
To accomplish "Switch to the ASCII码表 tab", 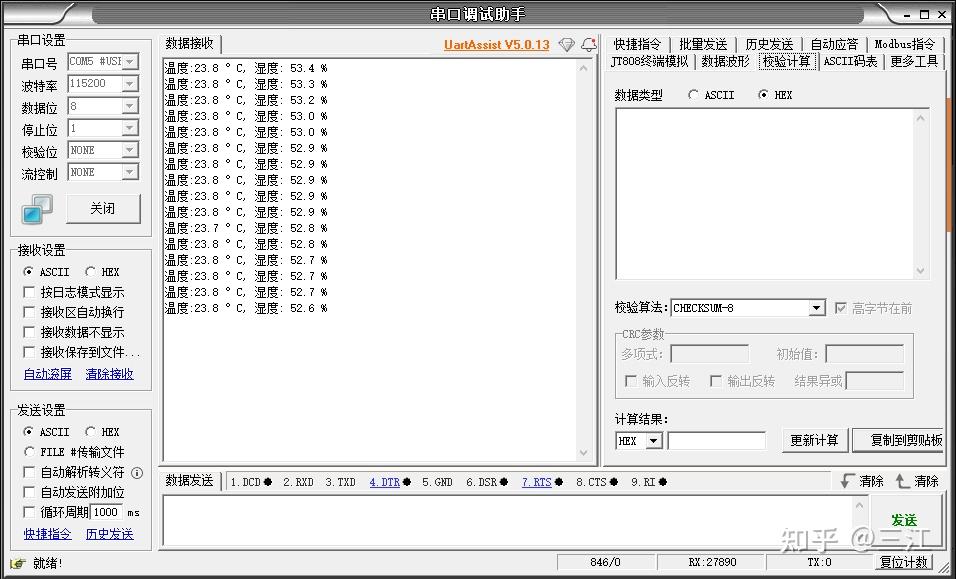I will tap(850, 60).
